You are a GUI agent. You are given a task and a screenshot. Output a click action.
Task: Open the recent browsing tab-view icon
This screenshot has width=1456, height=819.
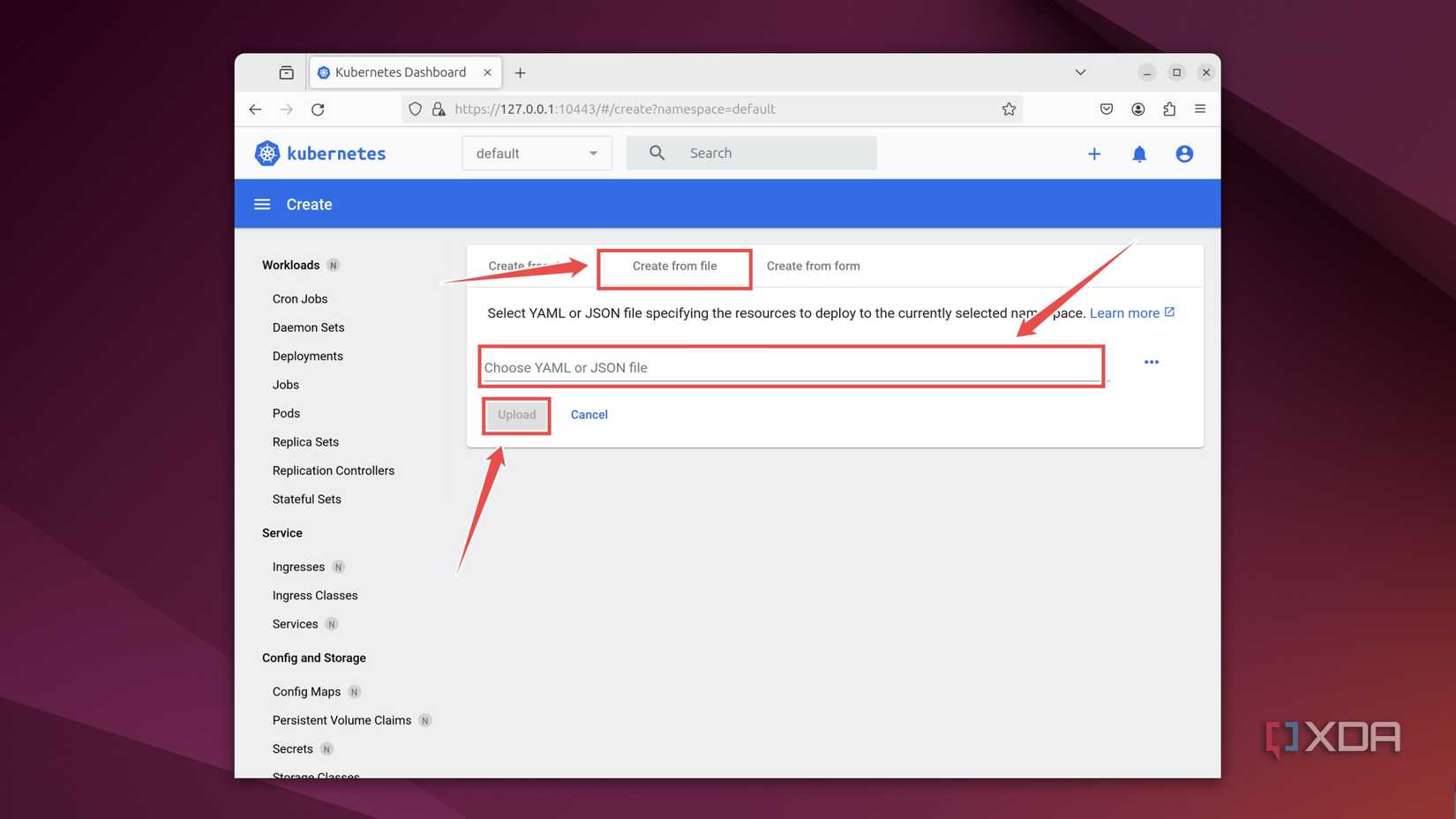click(286, 72)
